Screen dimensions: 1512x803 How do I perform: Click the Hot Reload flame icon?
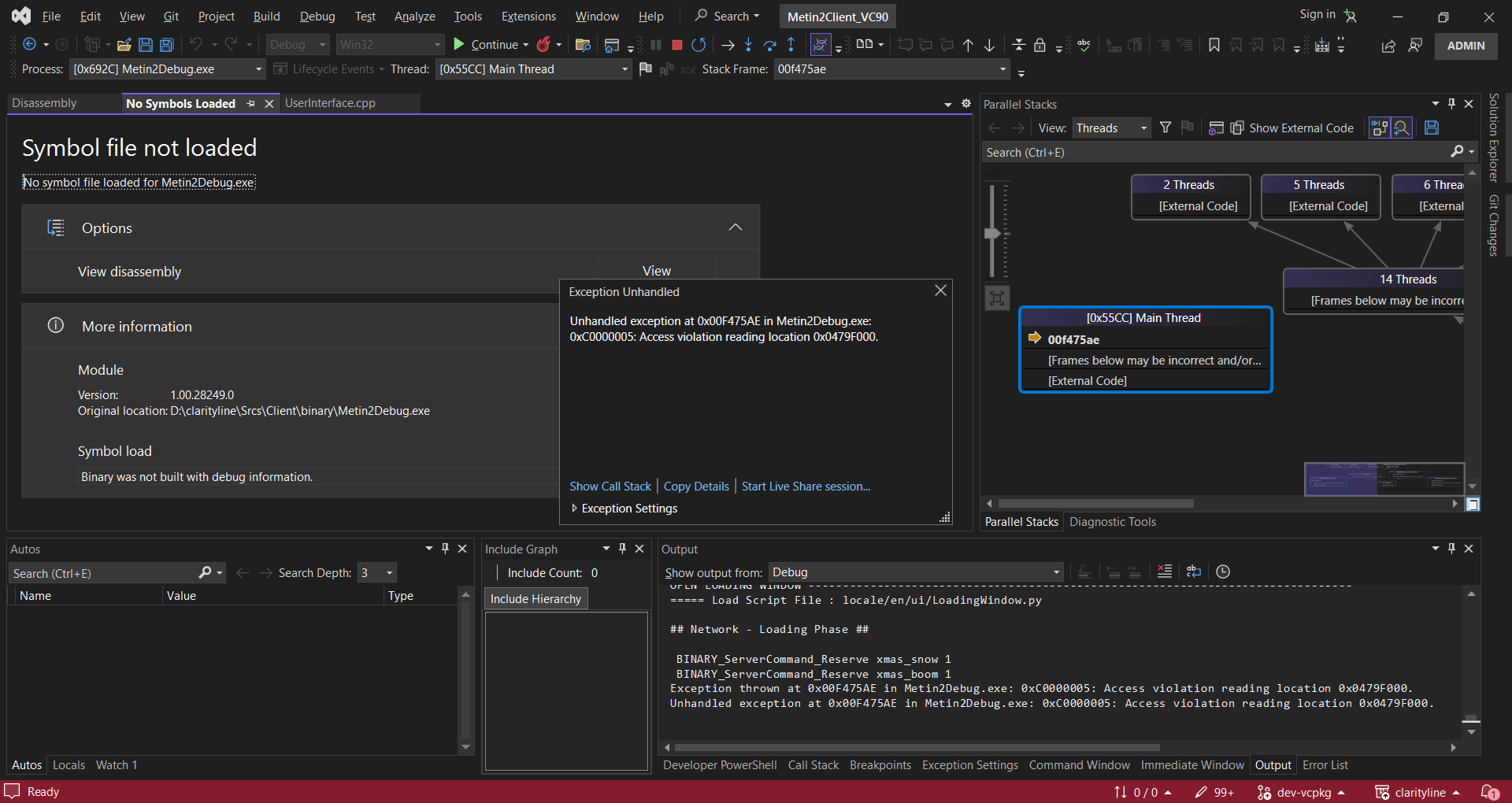click(x=543, y=45)
